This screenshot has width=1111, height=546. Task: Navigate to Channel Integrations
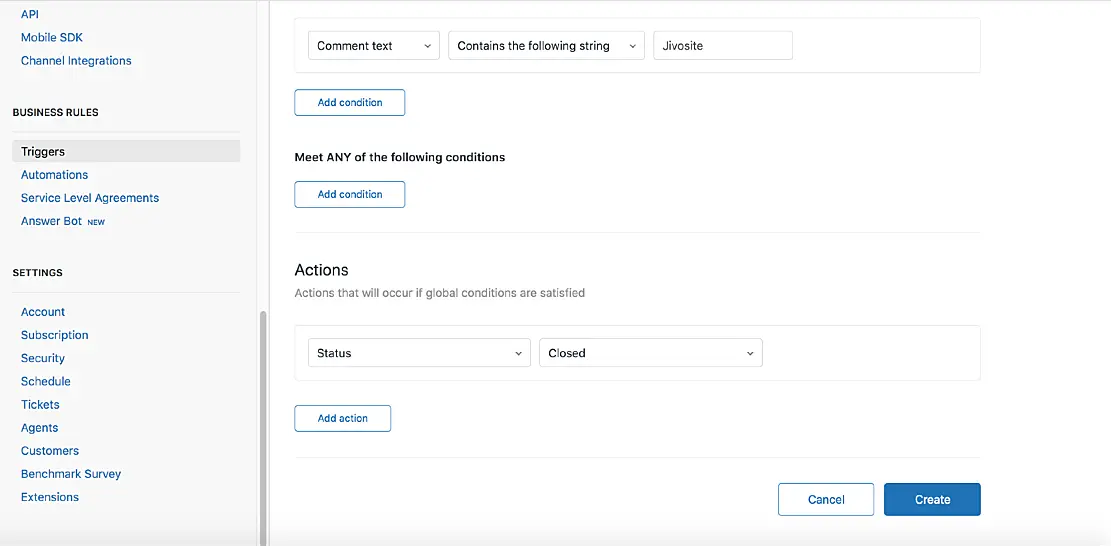[x=76, y=61]
